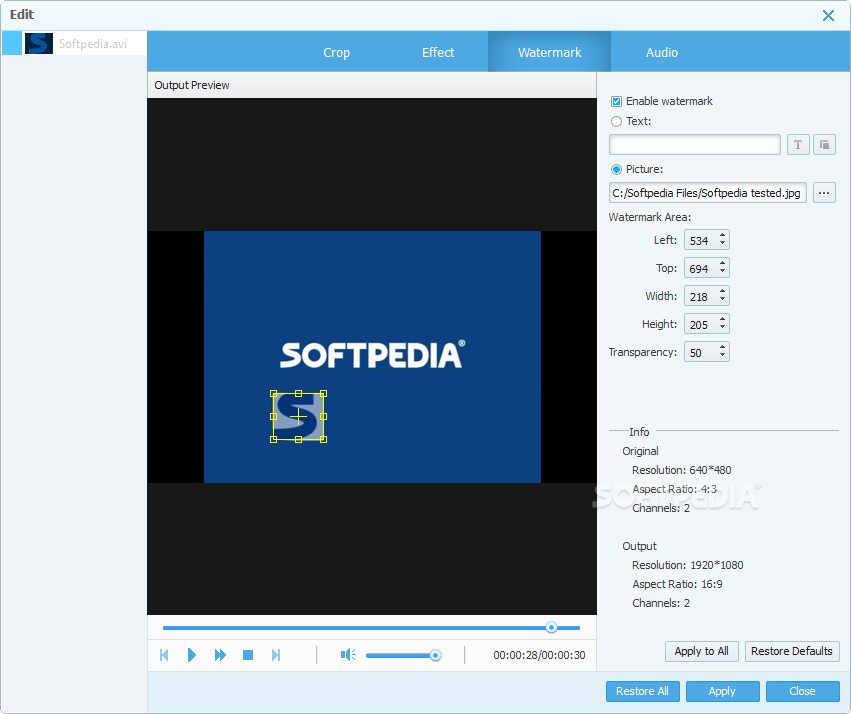Click top-left handle of watermark box
The width and height of the screenshot is (851, 714).
[x=274, y=394]
